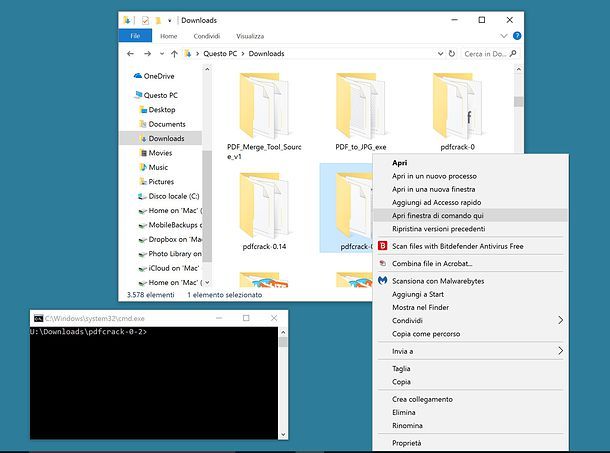The height and width of the screenshot is (453, 610).
Task: Click the cmd.exe window title bar icon
Action: [38, 318]
